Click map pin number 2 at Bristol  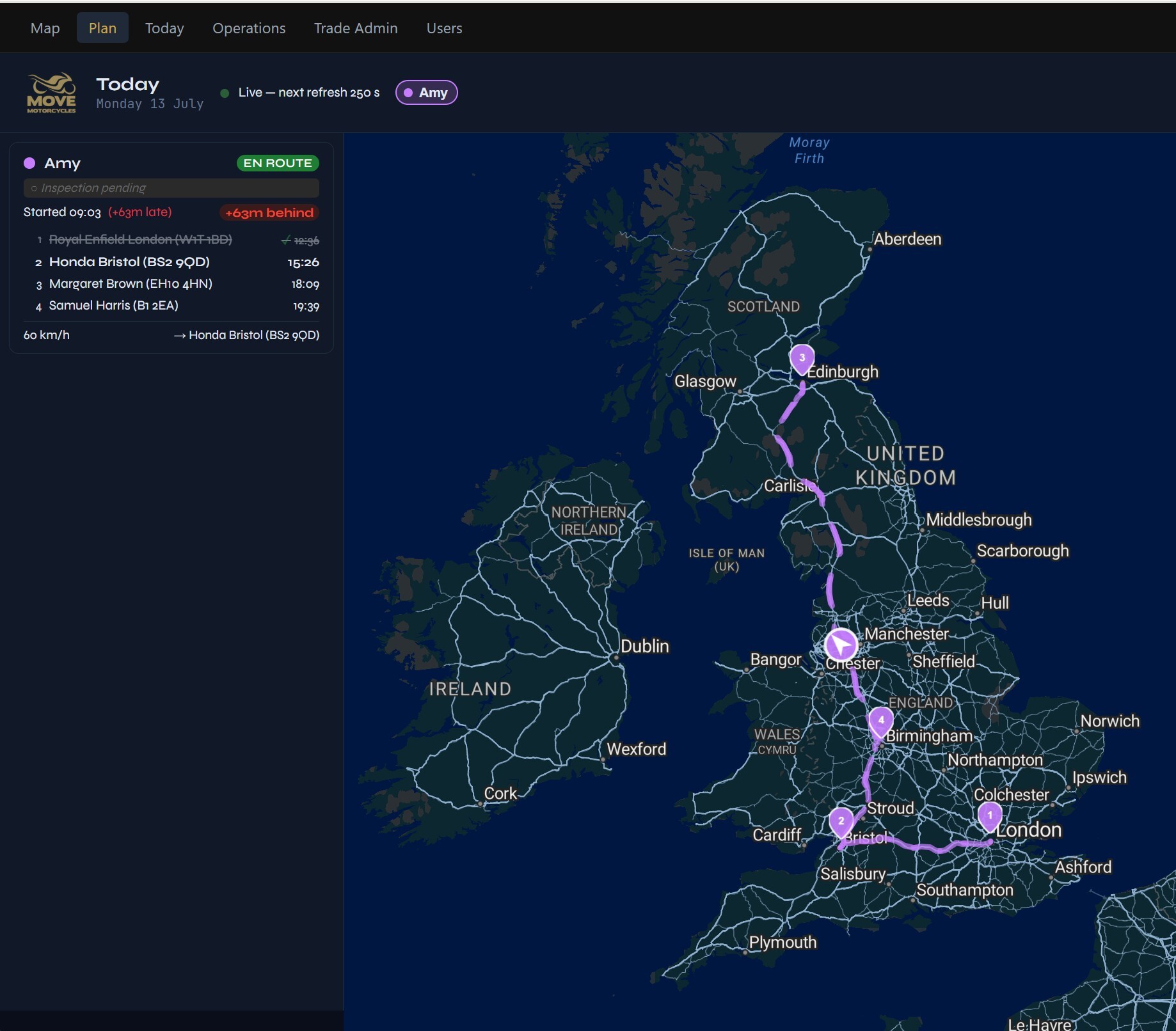click(841, 822)
